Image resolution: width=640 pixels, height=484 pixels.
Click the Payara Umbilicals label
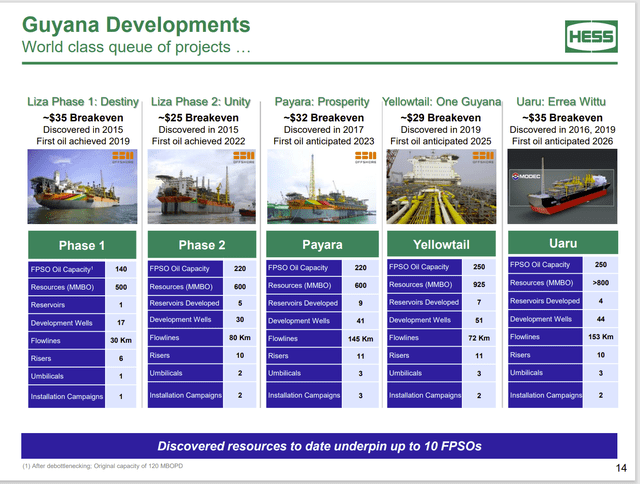click(x=284, y=373)
